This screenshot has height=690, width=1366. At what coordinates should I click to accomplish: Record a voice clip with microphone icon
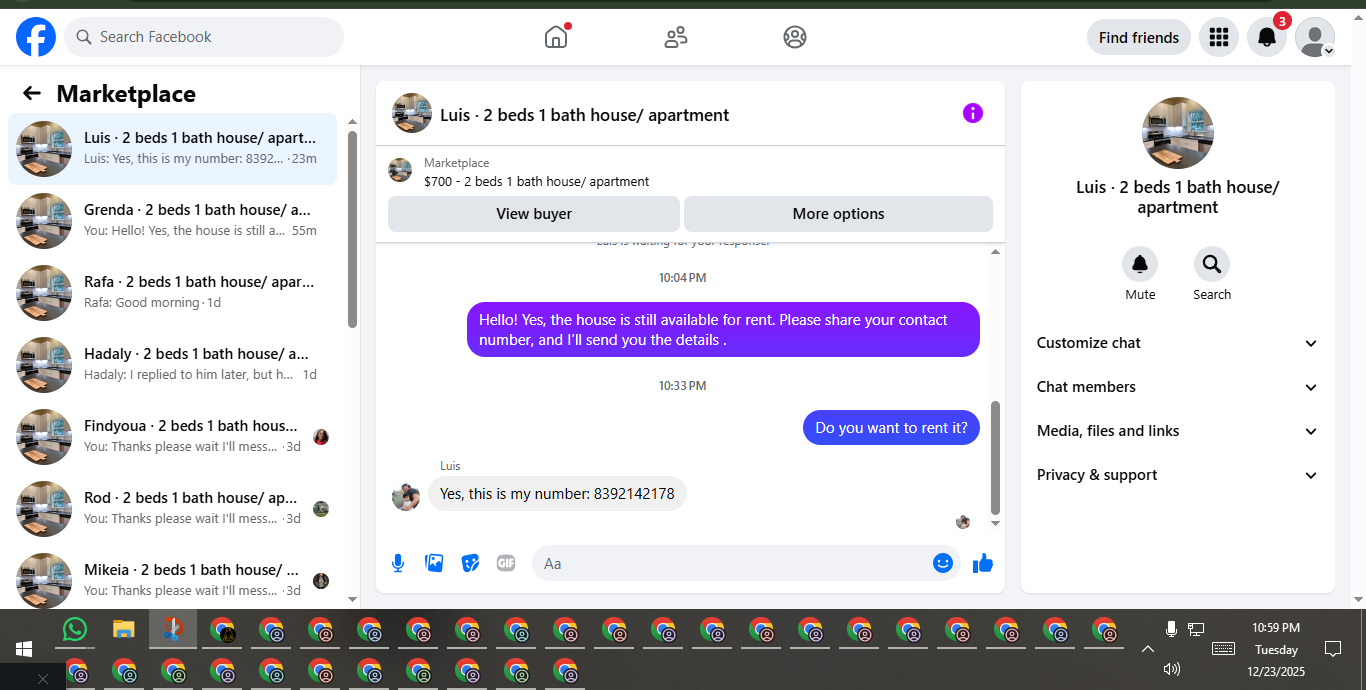(x=398, y=563)
